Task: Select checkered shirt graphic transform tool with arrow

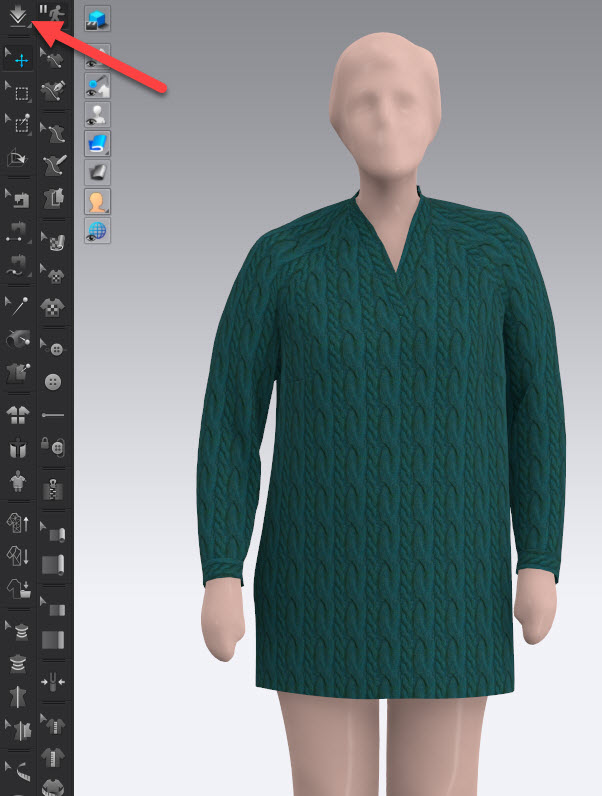Action: pos(53,275)
